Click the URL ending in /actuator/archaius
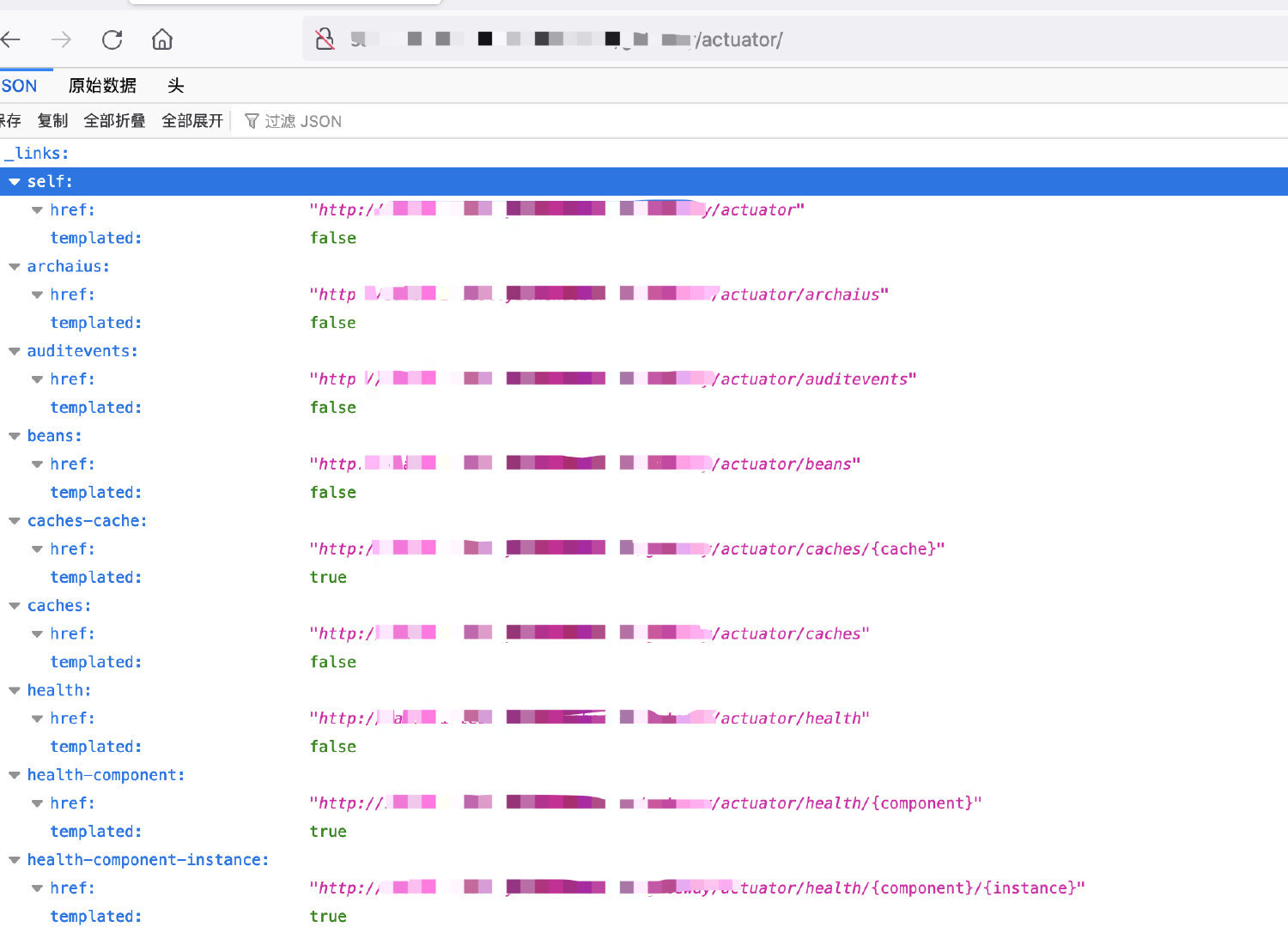This screenshot has width=1288, height=927. pos(599,294)
